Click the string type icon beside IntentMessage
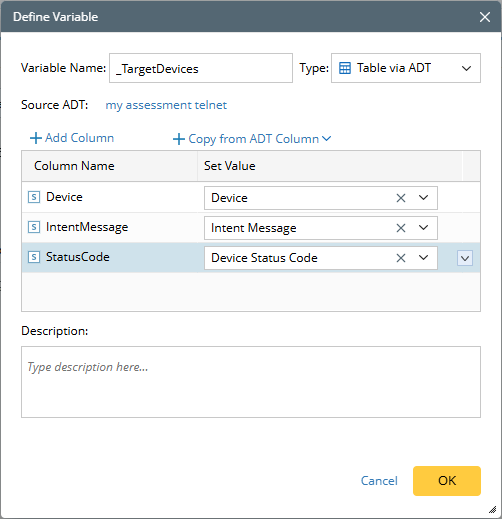 tap(34, 227)
